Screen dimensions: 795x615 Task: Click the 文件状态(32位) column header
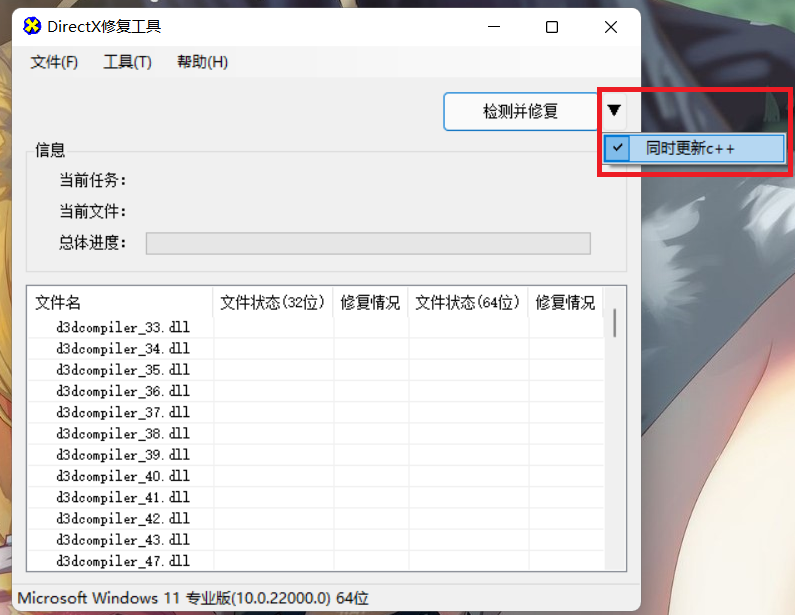click(272, 302)
